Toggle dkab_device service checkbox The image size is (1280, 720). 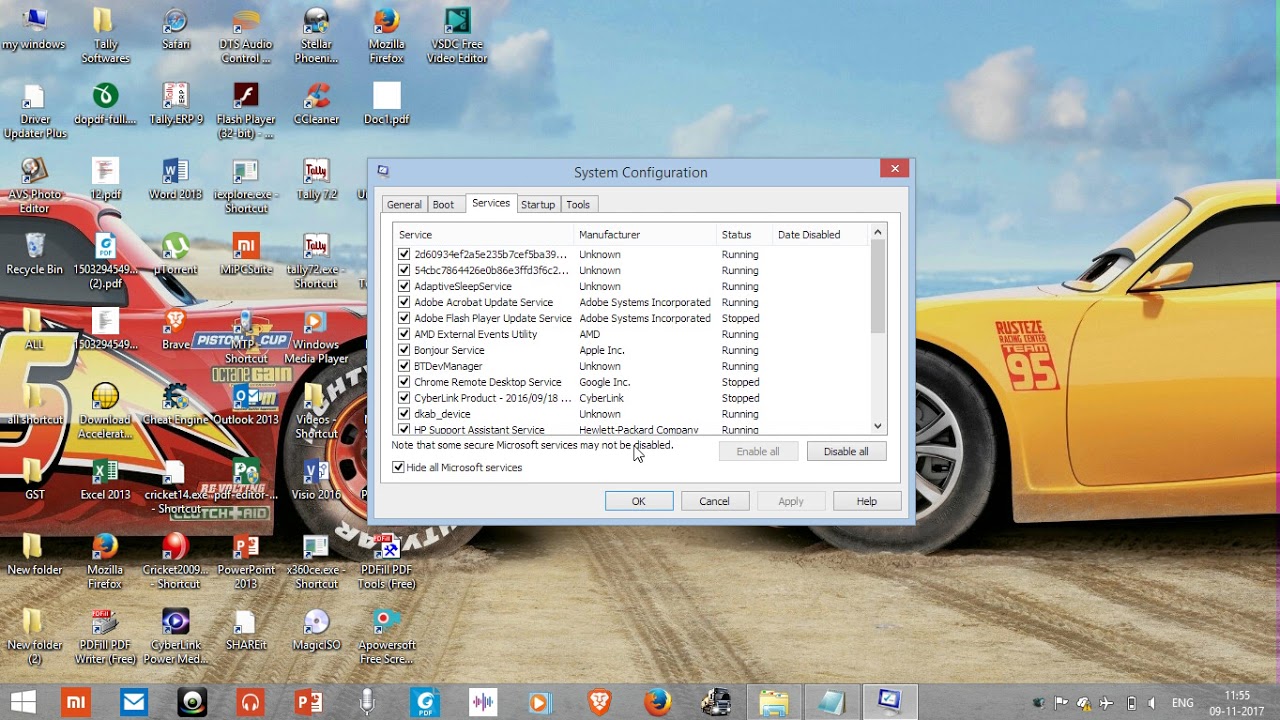[404, 414]
